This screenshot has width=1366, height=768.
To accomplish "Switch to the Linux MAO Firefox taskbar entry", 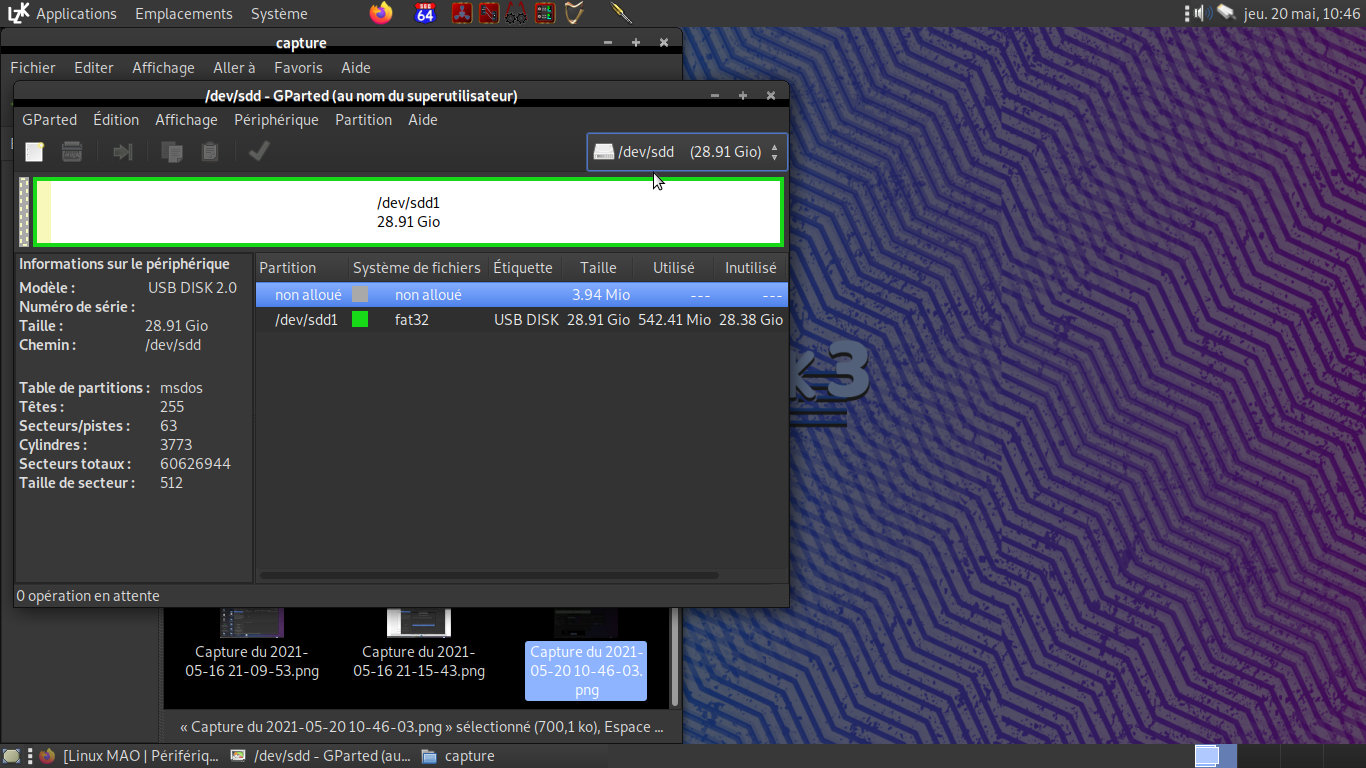I will pyautogui.click(x=129, y=756).
